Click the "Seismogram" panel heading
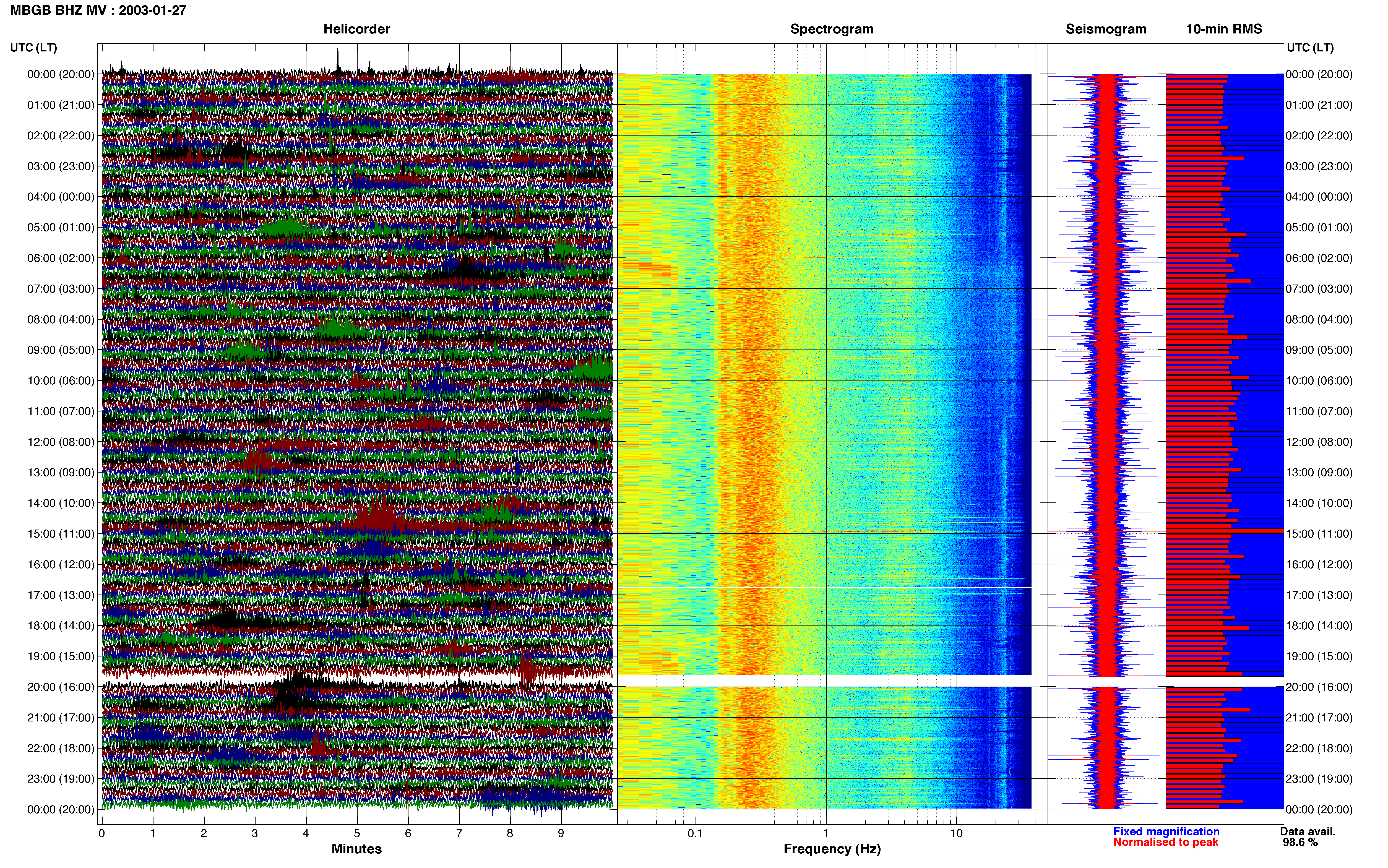The image size is (1388, 868). (x=1106, y=29)
